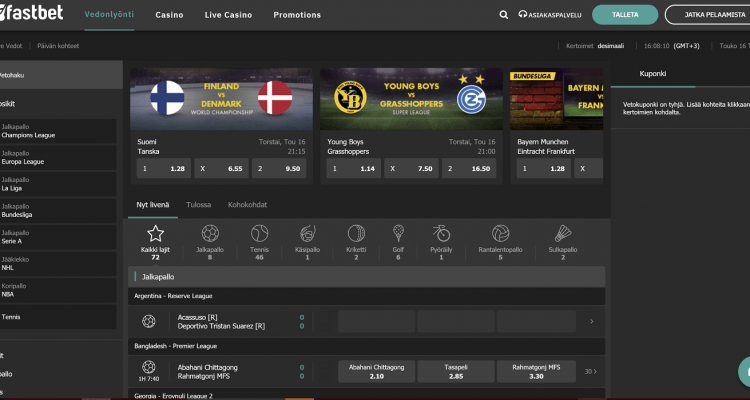Open Jalkapallo Bundesliga shortcut
This screenshot has width=750, height=400.
point(58,211)
